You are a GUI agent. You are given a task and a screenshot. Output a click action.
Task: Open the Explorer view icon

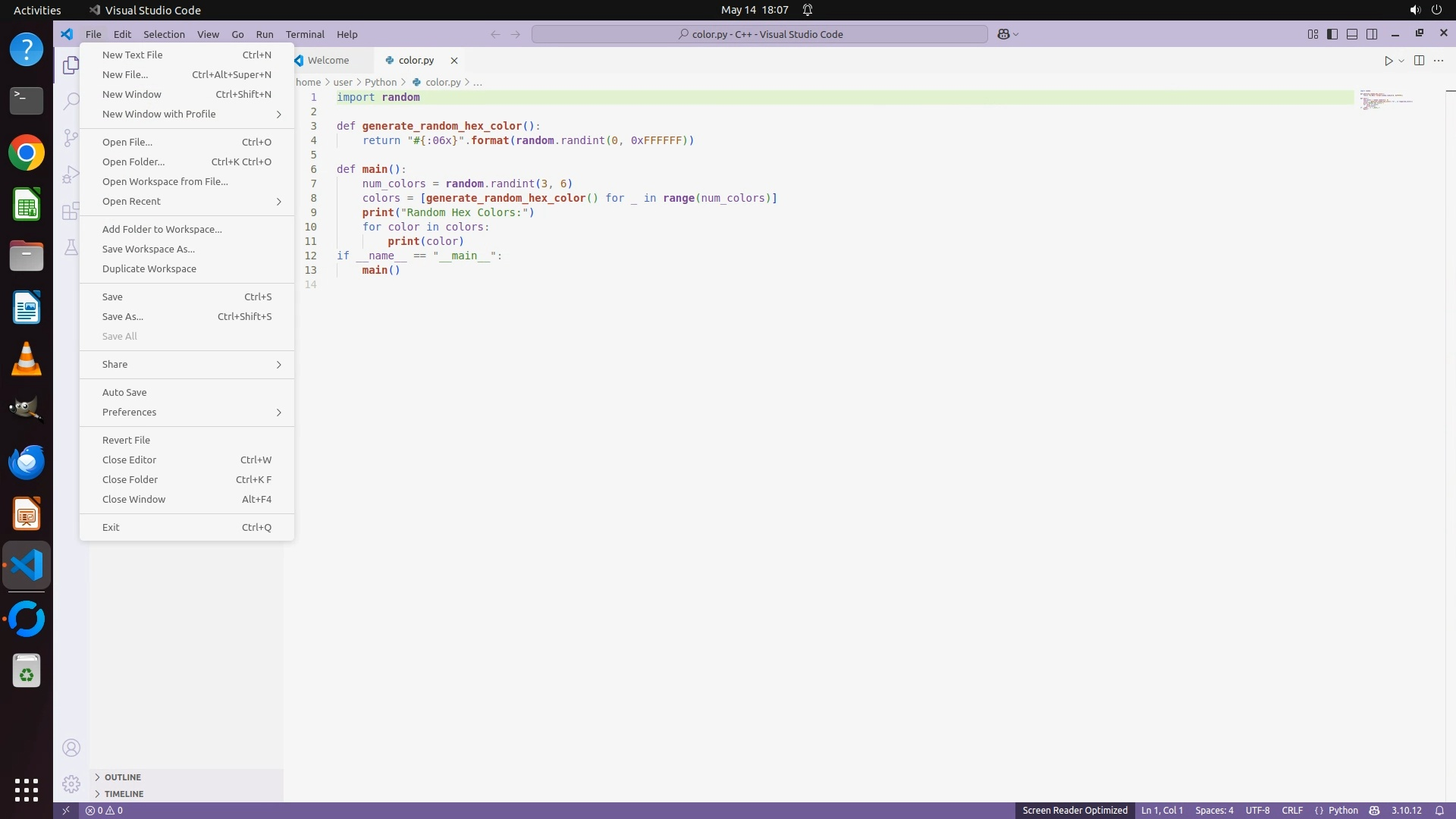click(x=71, y=65)
